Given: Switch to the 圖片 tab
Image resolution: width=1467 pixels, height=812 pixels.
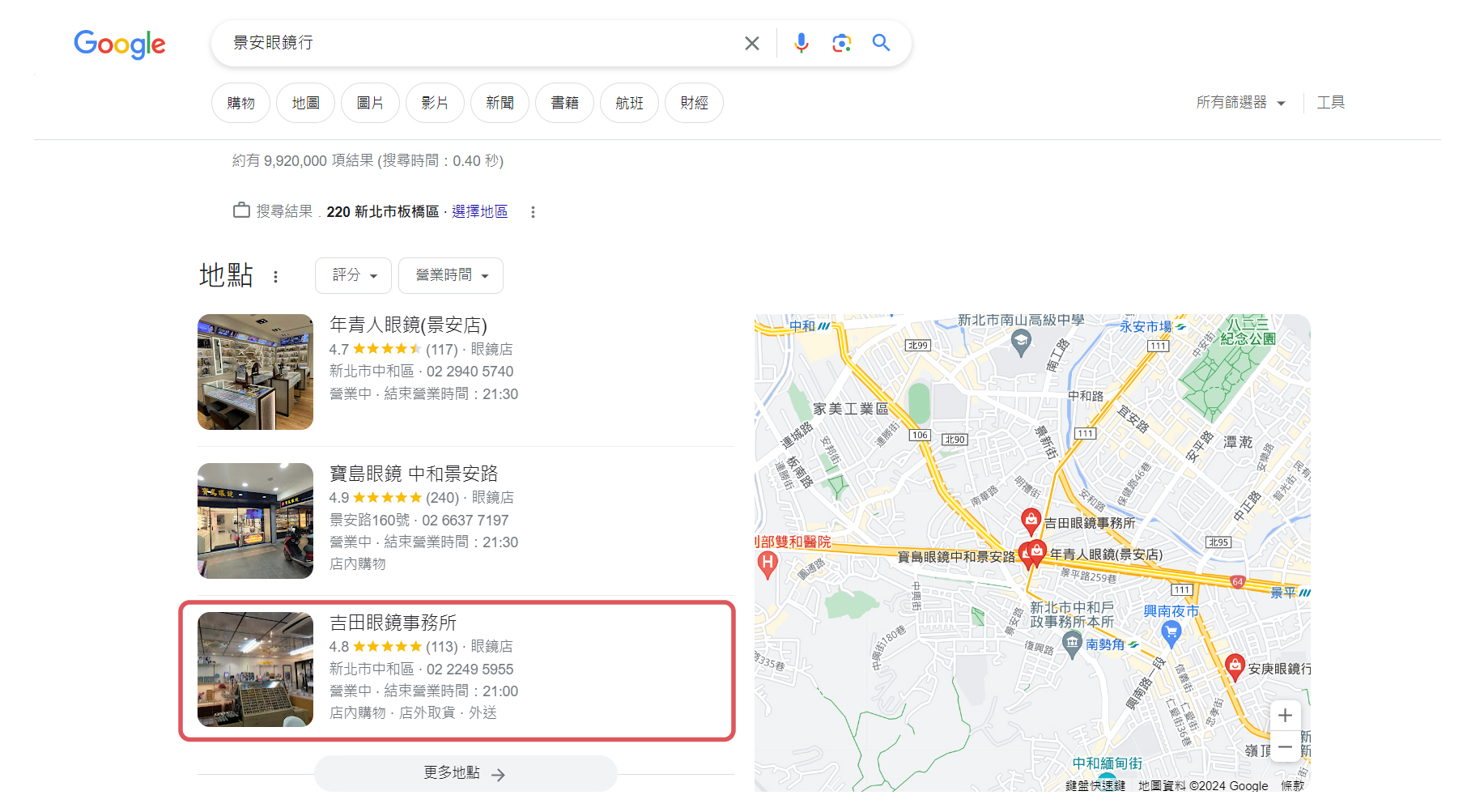Looking at the screenshot, I should pos(371,103).
